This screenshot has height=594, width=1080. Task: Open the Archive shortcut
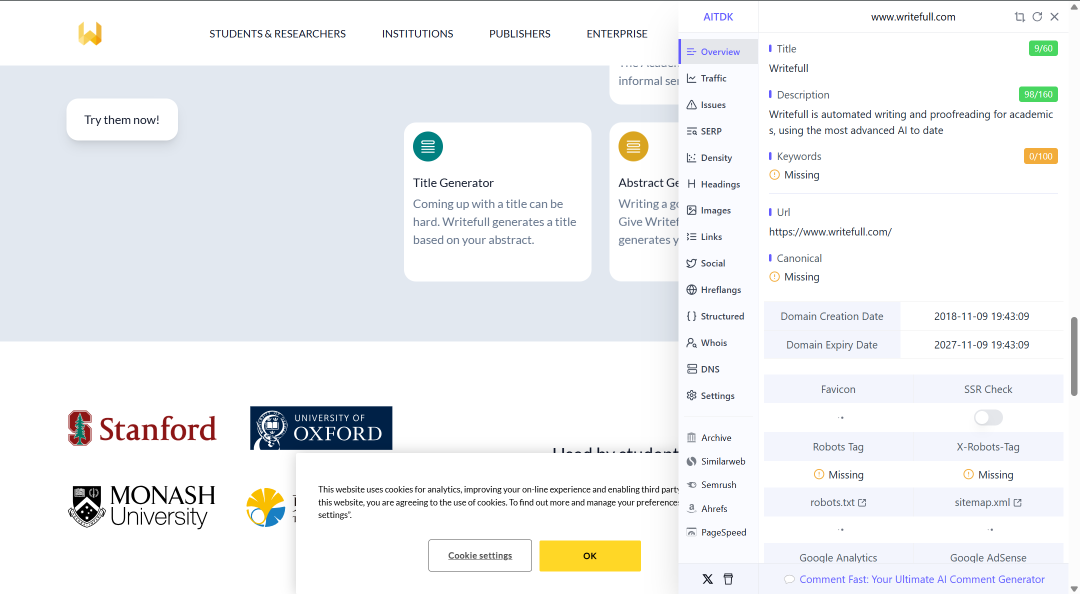(718, 438)
